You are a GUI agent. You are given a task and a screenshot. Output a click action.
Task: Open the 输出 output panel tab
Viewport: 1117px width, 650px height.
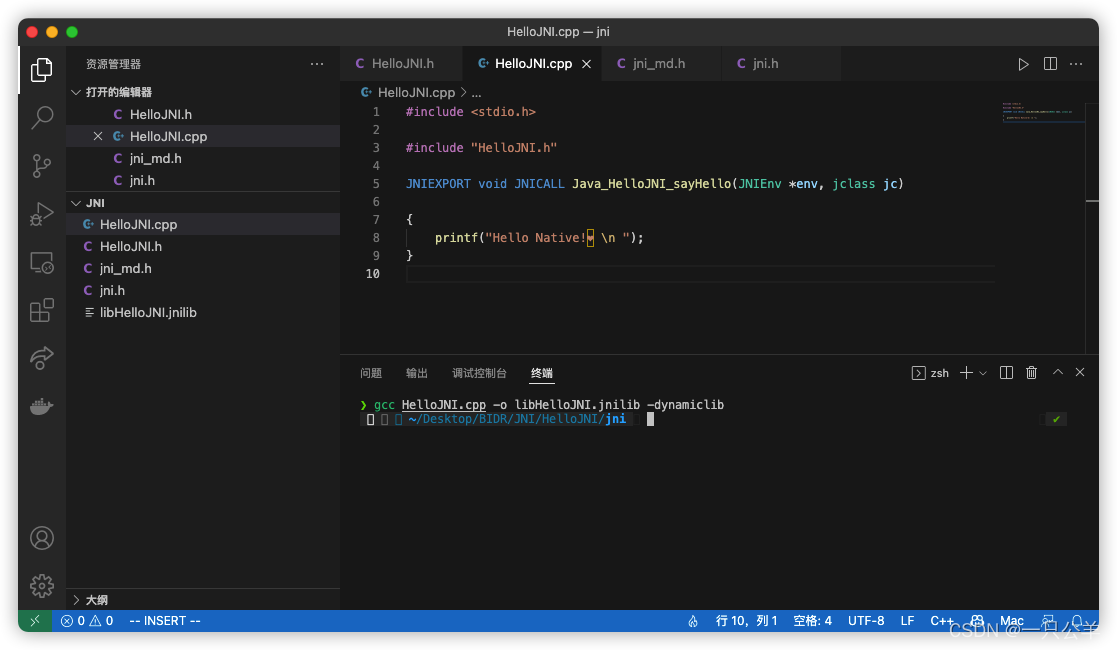point(416,373)
